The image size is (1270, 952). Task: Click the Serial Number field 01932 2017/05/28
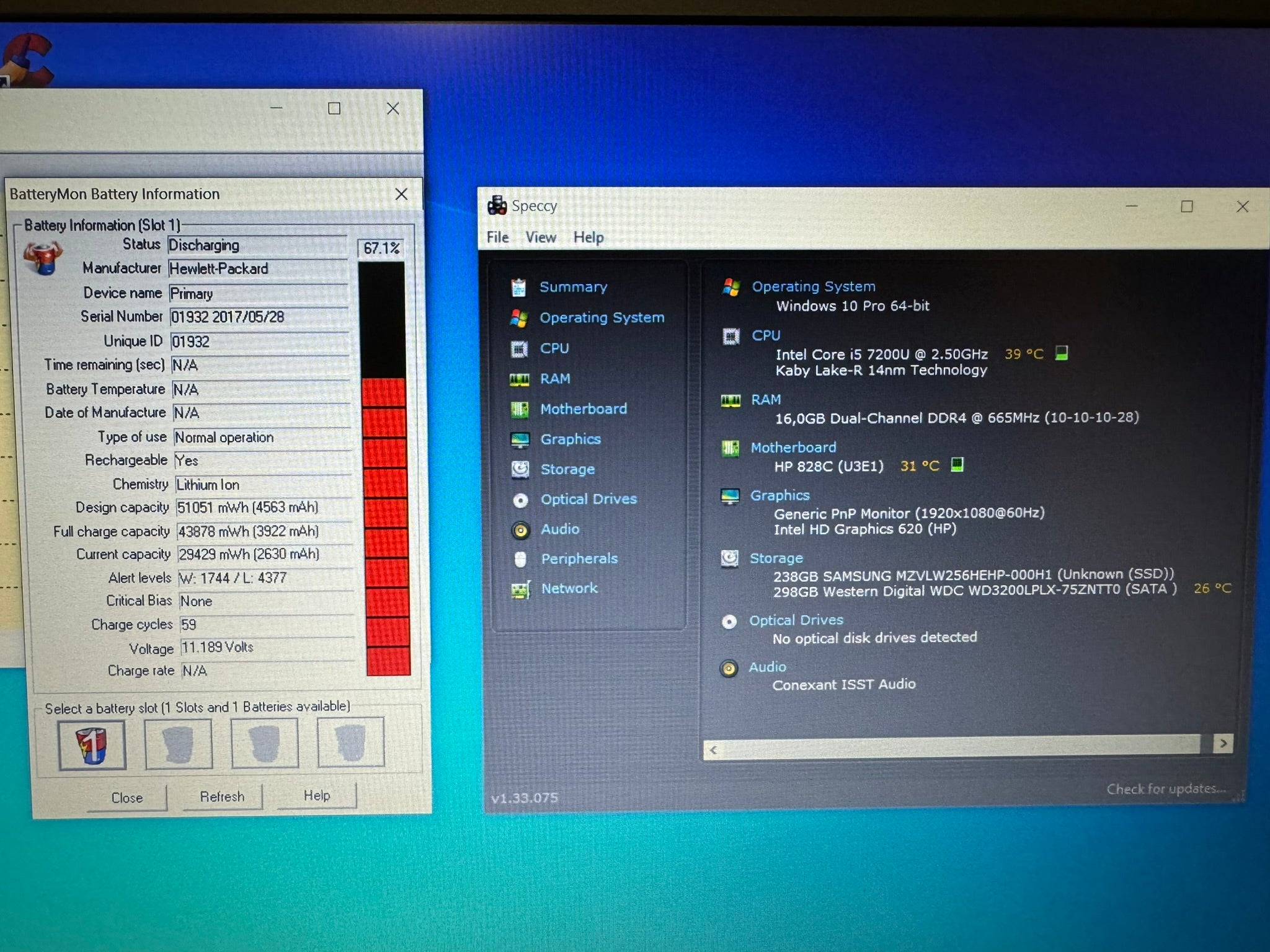[x=259, y=317]
